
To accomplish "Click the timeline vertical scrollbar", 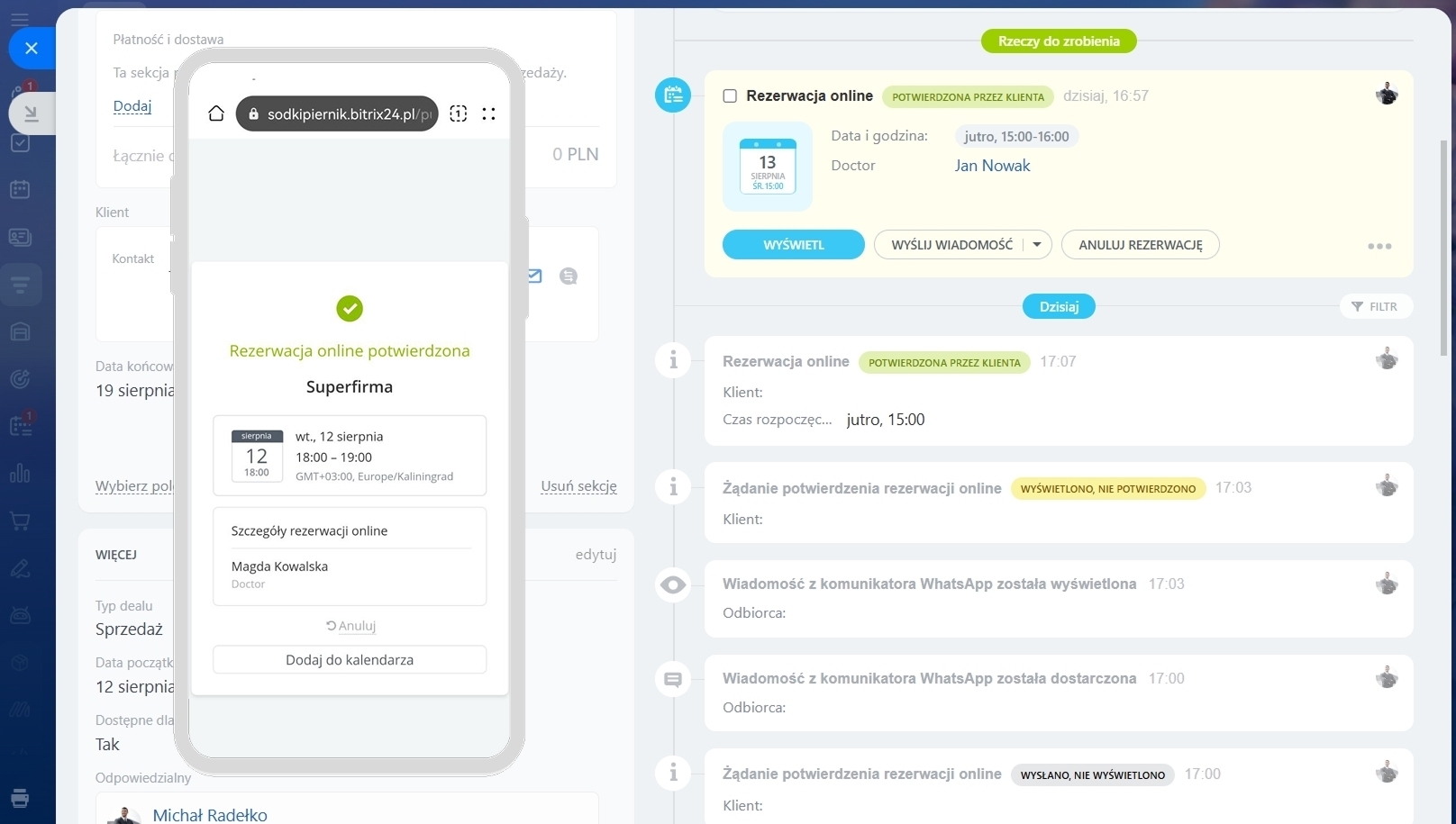I will pos(1442,248).
